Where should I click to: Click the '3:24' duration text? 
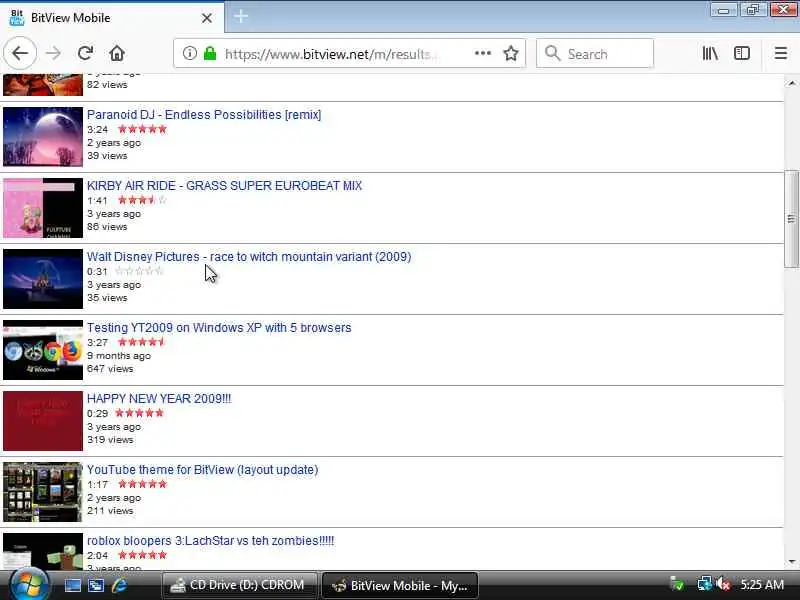pos(97,130)
